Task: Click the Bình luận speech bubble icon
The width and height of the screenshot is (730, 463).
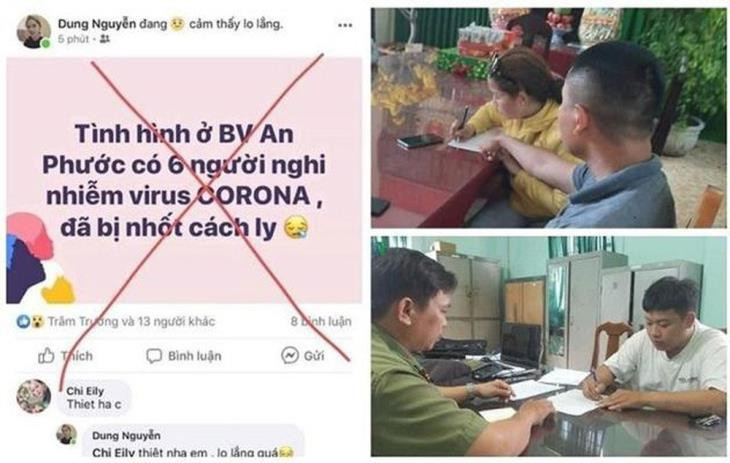Action: (x=154, y=356)
